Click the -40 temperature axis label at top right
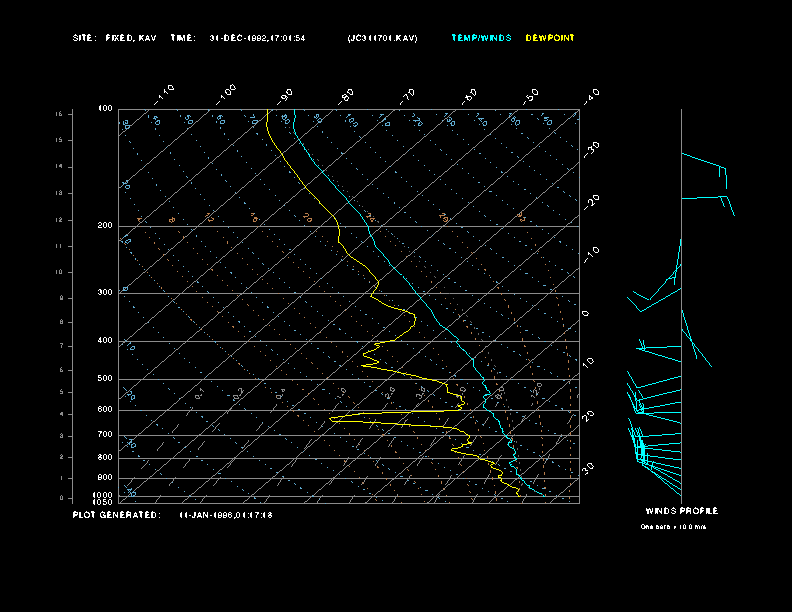 [591, 94]
